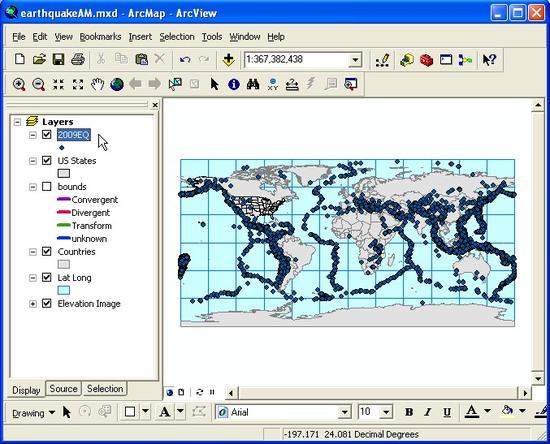Click the Lat Long symbol swatch
Image resolution: width=550 pixels, height=444 pixels.
(63, 290)
